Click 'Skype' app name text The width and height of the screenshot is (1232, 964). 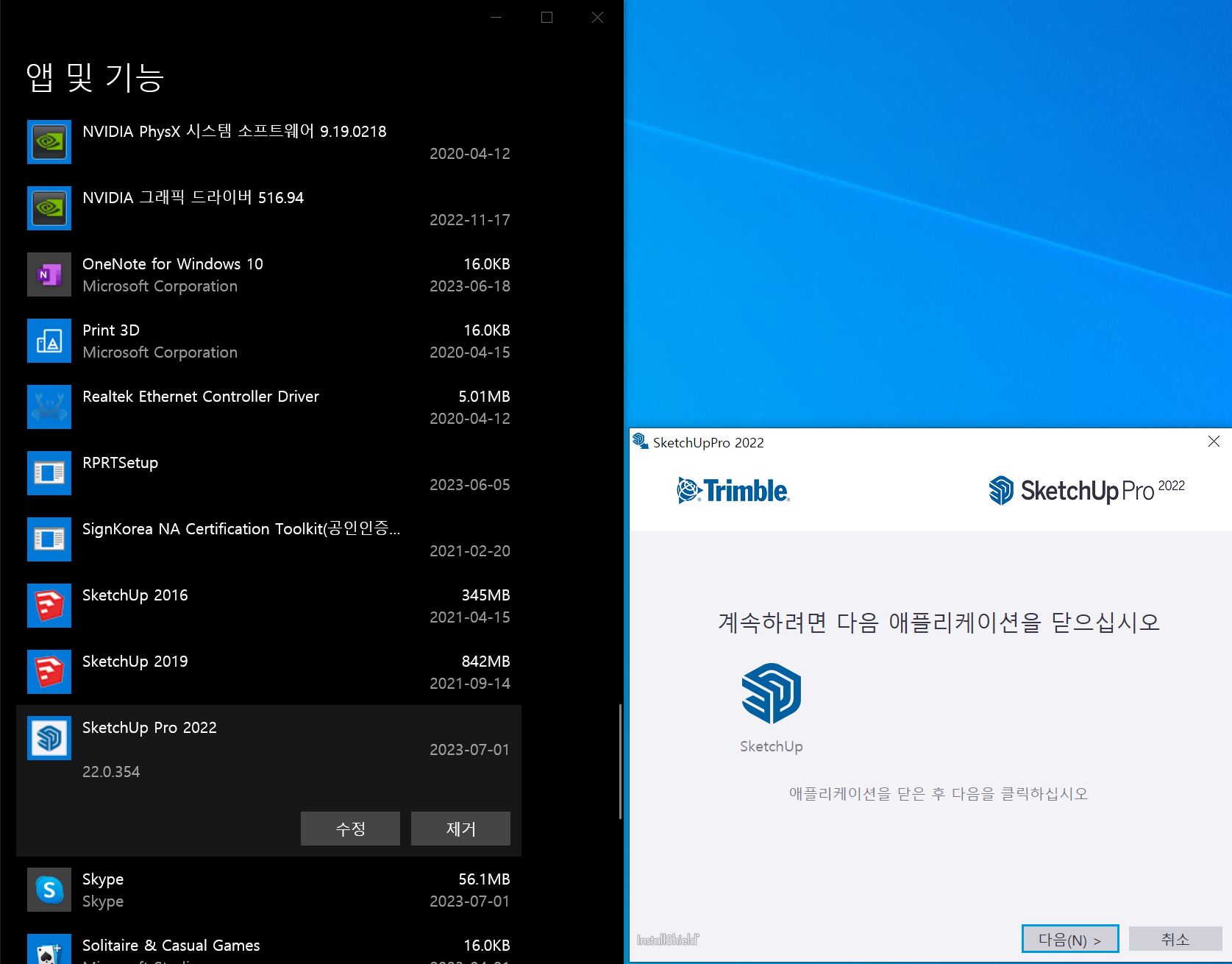[x=103, y=879]
